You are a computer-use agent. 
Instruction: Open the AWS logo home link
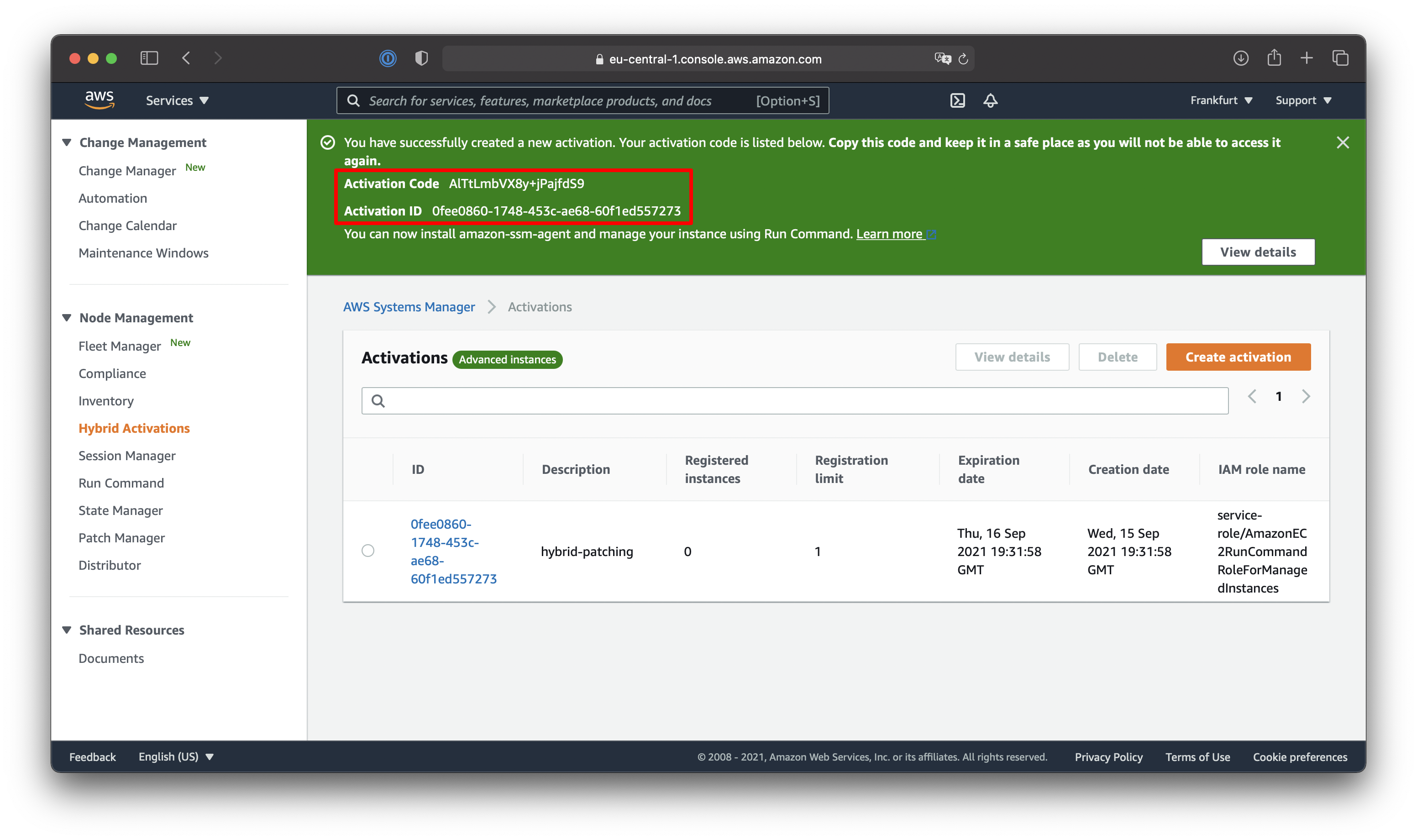(100, 100)
